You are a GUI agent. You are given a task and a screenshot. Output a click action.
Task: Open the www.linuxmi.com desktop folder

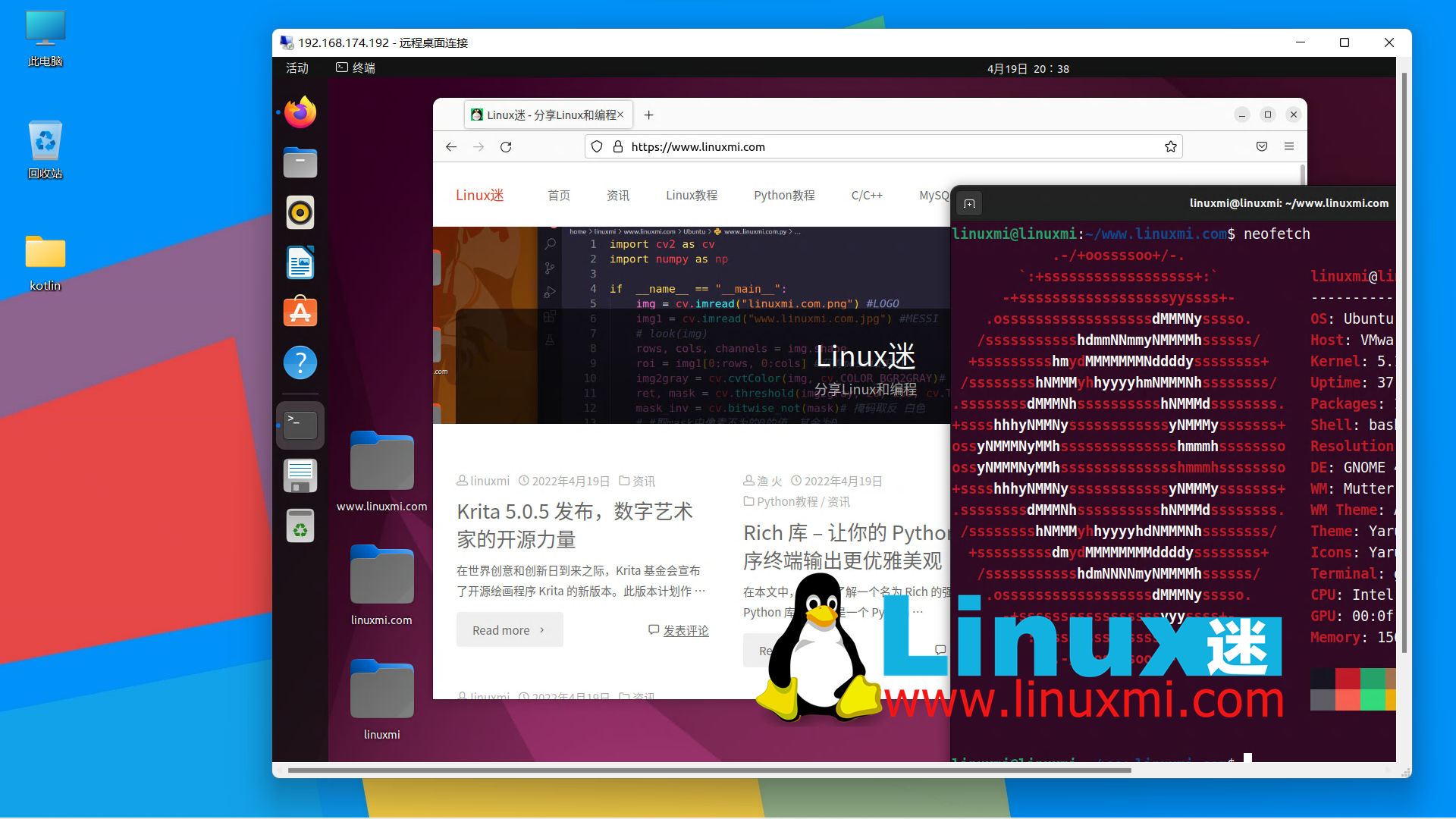point(381,471)
